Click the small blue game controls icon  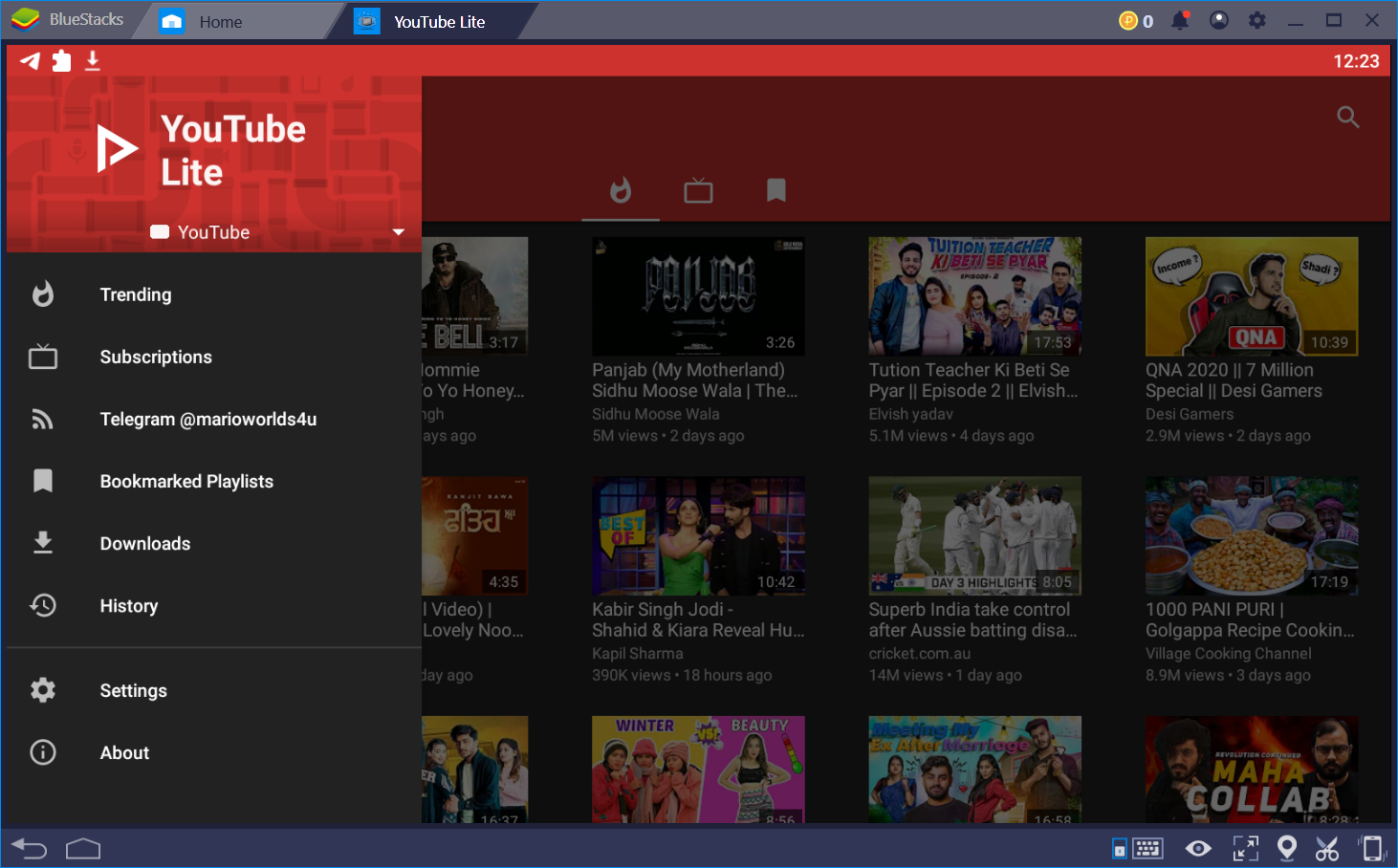[x=1119, y=848]
